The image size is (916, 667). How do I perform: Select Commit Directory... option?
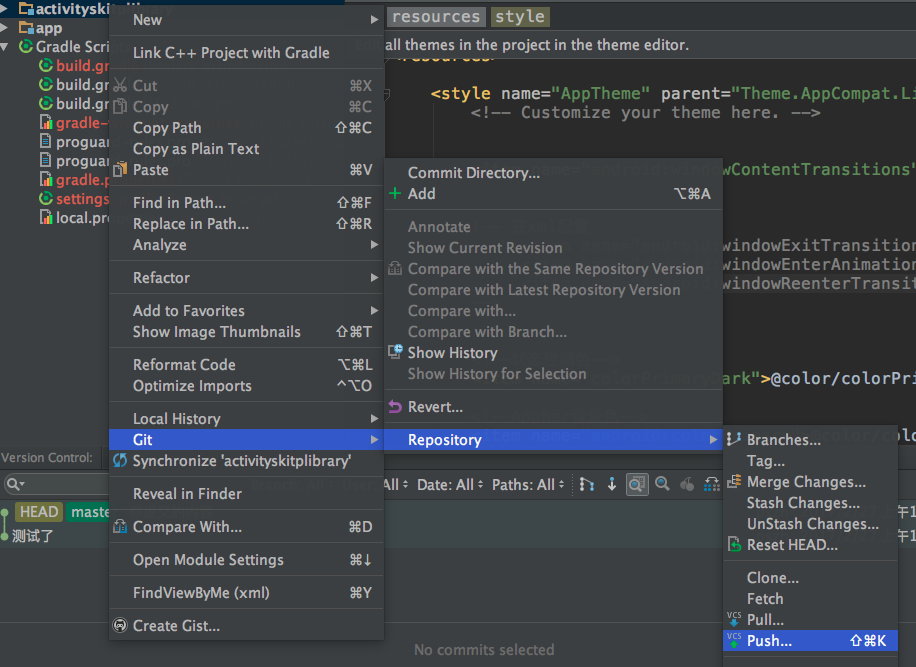[x=553, y=173]
